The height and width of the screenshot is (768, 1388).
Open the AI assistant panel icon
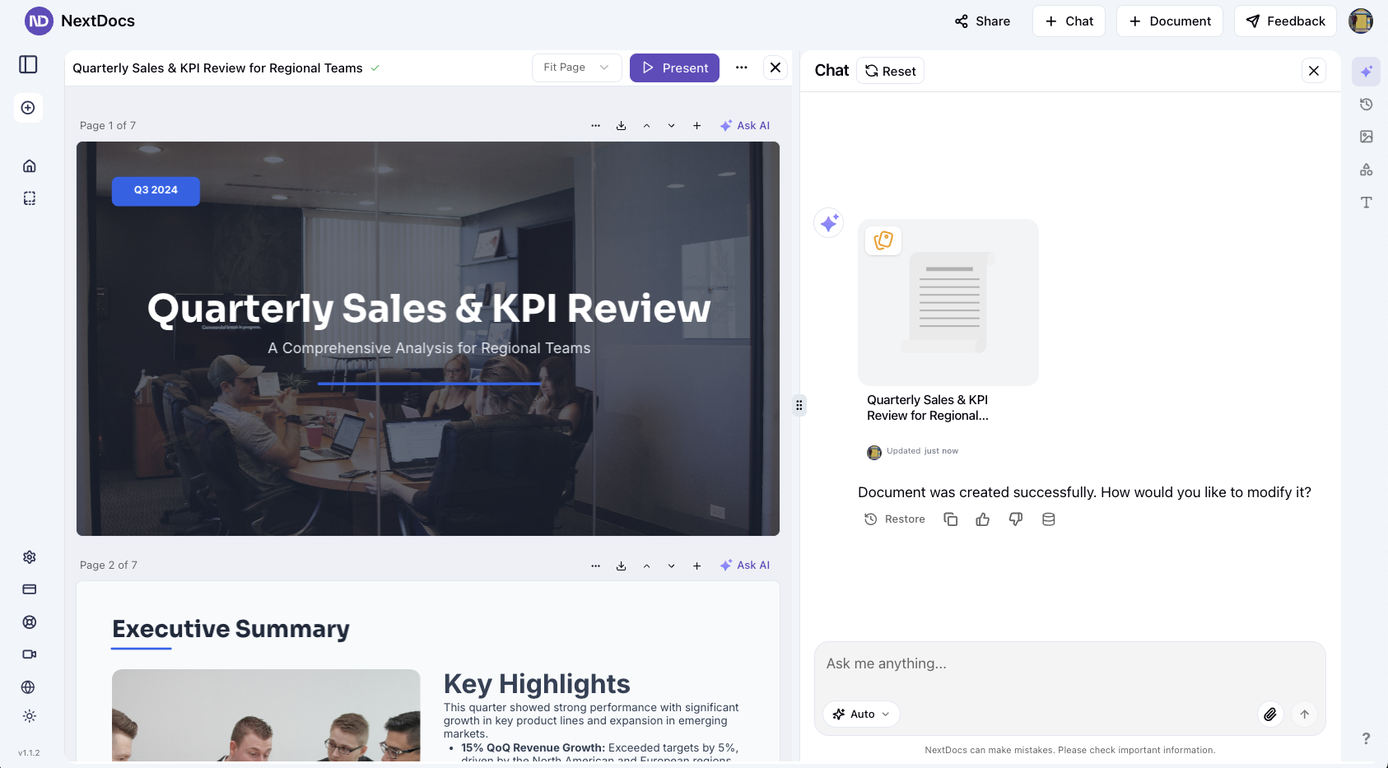click(1366, 71)
